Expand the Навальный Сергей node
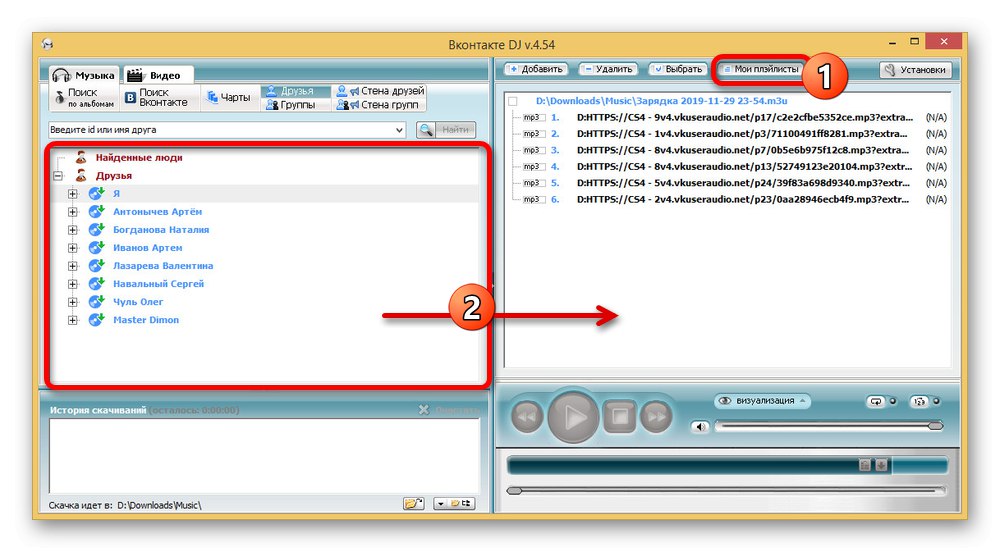The image size is (1000, 552). click(72, 284)
